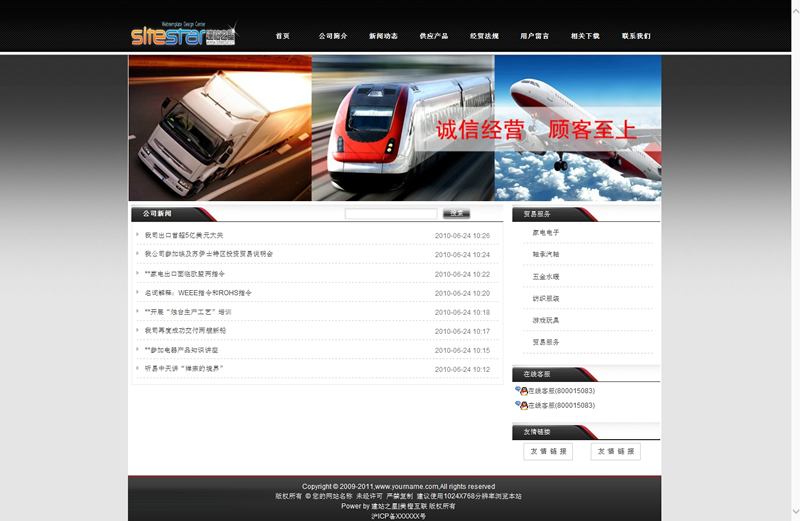The image size is (800, 521).
Task: Click the first 在线客服 QQ penguin icon
Action: pos(521,391)
